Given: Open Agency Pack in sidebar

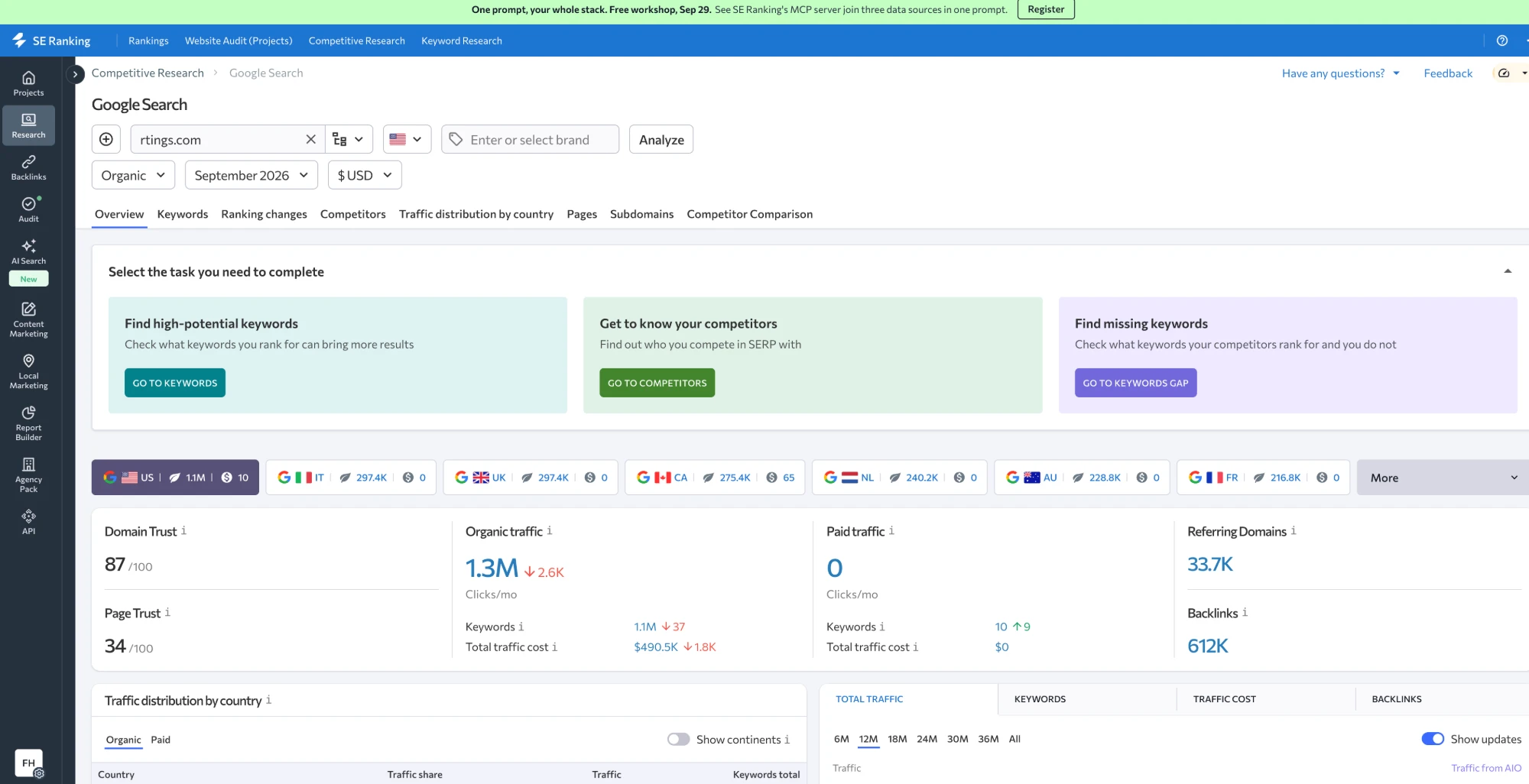Looking at the screenshot, I should tap(28, 475).
